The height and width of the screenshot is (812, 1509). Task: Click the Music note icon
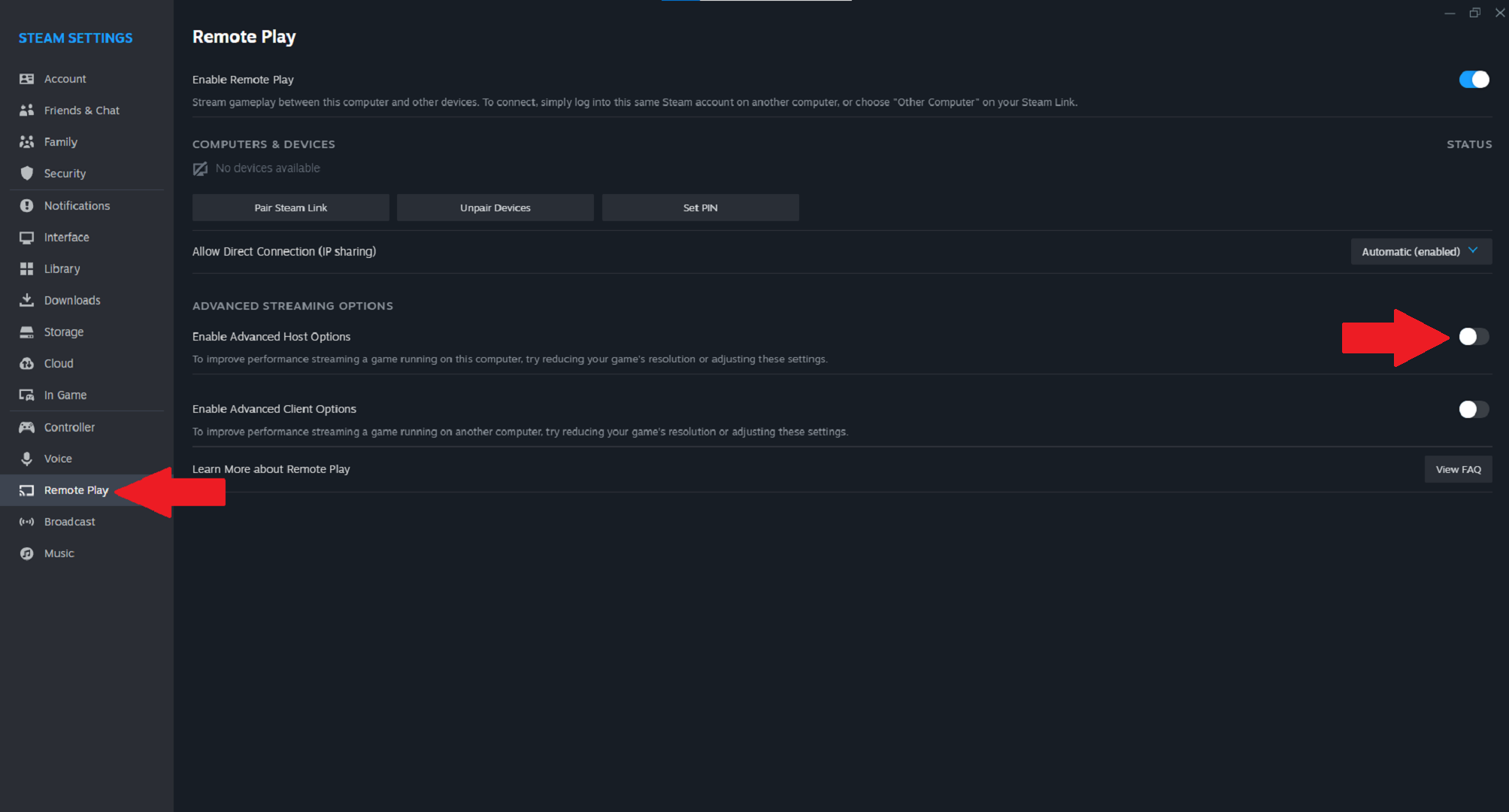pyautogui.click(x=27, y=553)
